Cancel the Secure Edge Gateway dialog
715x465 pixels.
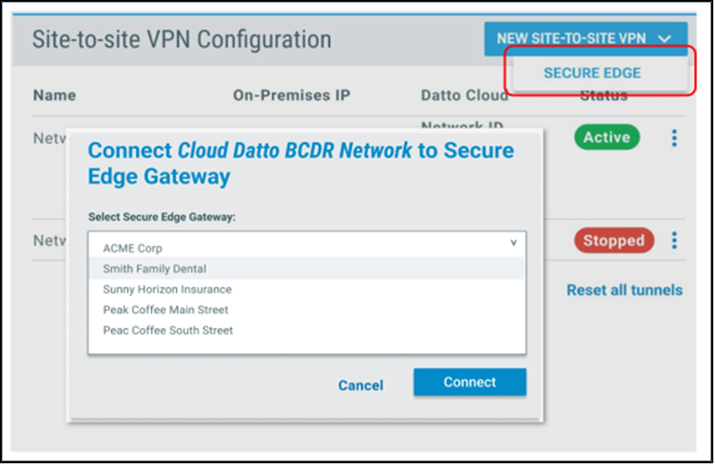coord(360,385)
